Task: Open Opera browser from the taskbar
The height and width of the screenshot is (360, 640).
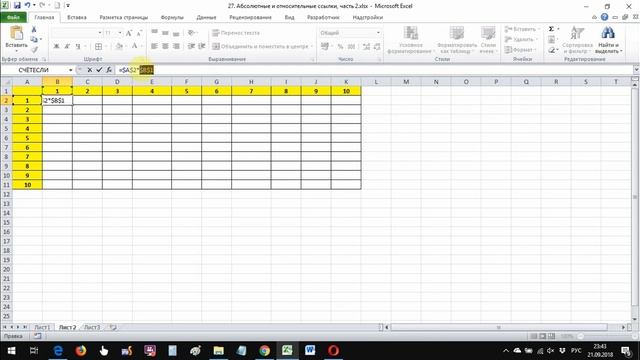Action: pyautogui.click(x=333, y=351)
